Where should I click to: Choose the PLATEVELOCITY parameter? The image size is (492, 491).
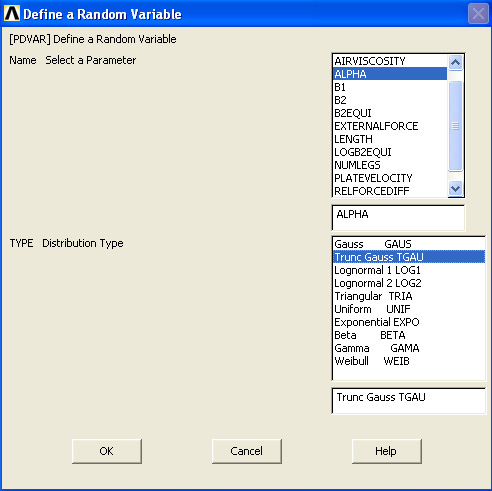[390, 178]
